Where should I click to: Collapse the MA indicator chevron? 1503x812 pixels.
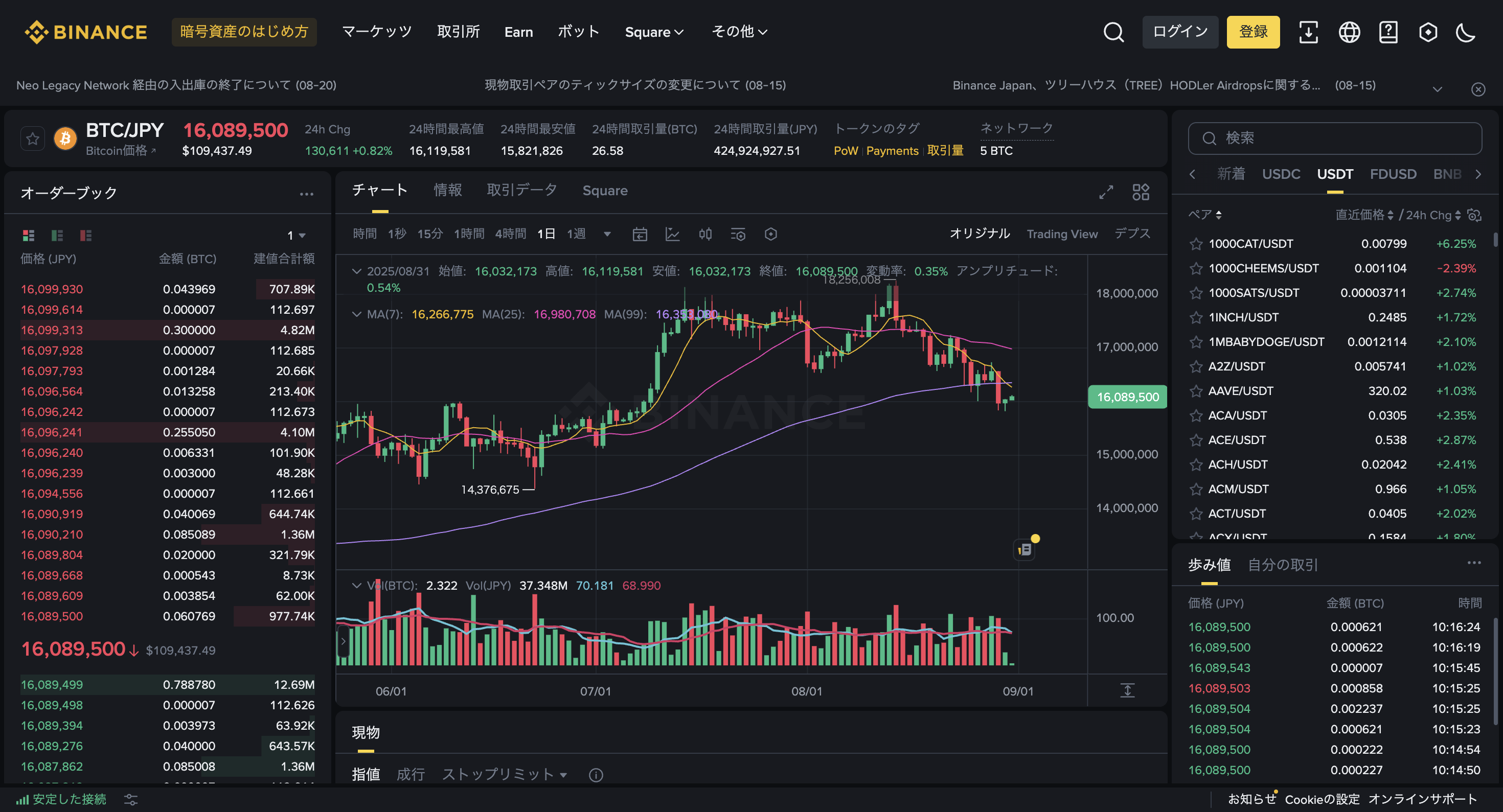coord(356,314)
